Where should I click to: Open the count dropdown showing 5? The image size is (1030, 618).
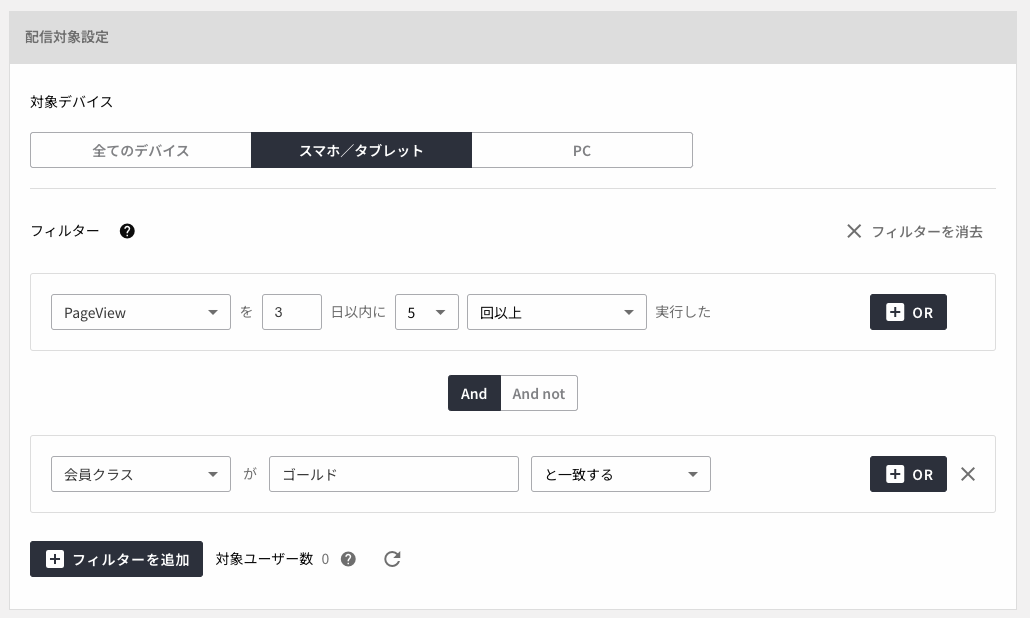tap(427, 312)
